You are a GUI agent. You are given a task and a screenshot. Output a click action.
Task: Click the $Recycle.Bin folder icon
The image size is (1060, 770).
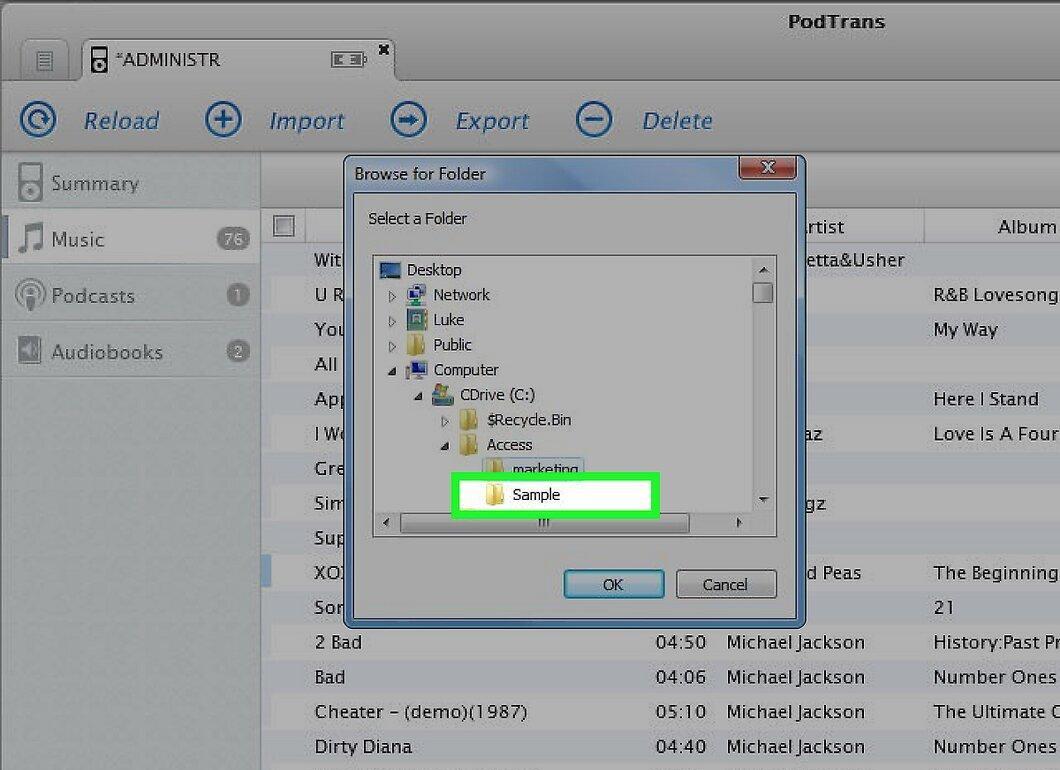pos(468,420)
